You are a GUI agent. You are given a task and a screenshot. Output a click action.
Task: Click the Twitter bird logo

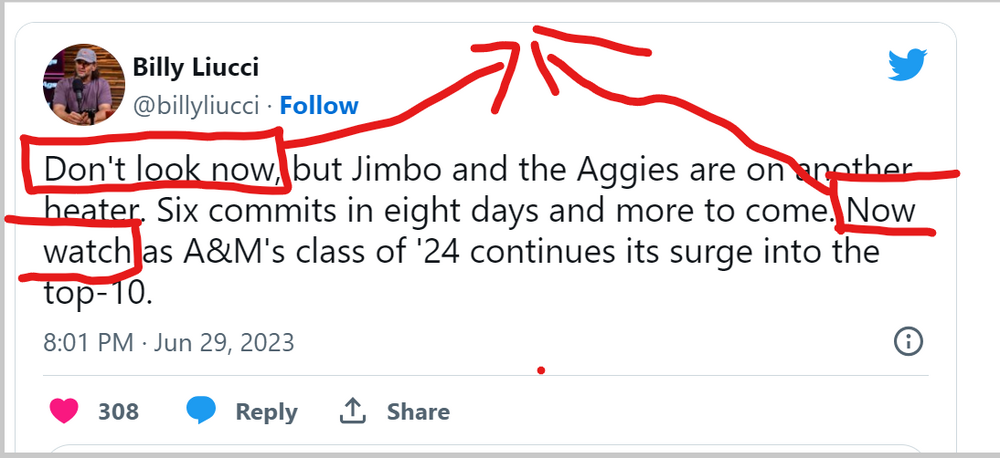pos(908,67)
